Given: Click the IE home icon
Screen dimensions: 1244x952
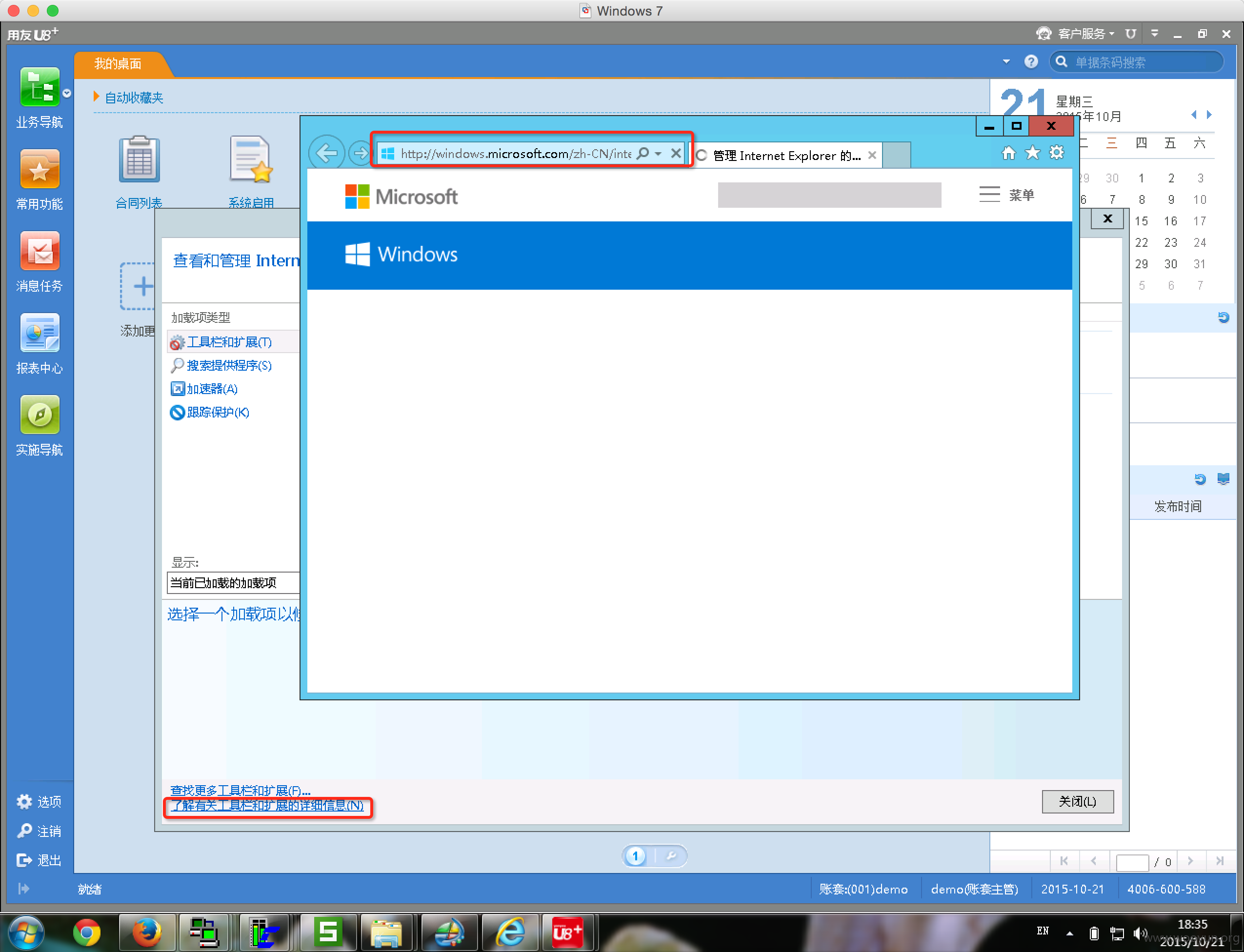Looking at the screenshot, I should 1009,153.
